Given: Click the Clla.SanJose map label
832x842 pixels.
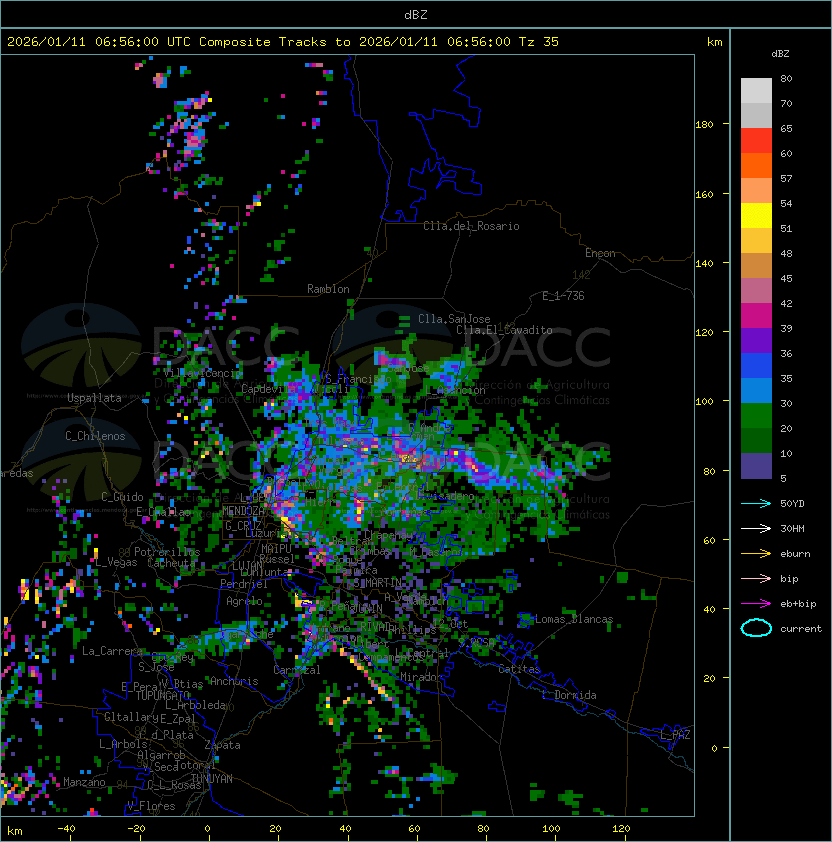Looking at the screenshot, I should click(454, 319).
